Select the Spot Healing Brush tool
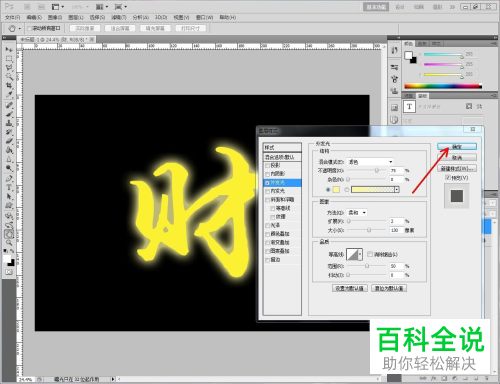 (9, 105)
